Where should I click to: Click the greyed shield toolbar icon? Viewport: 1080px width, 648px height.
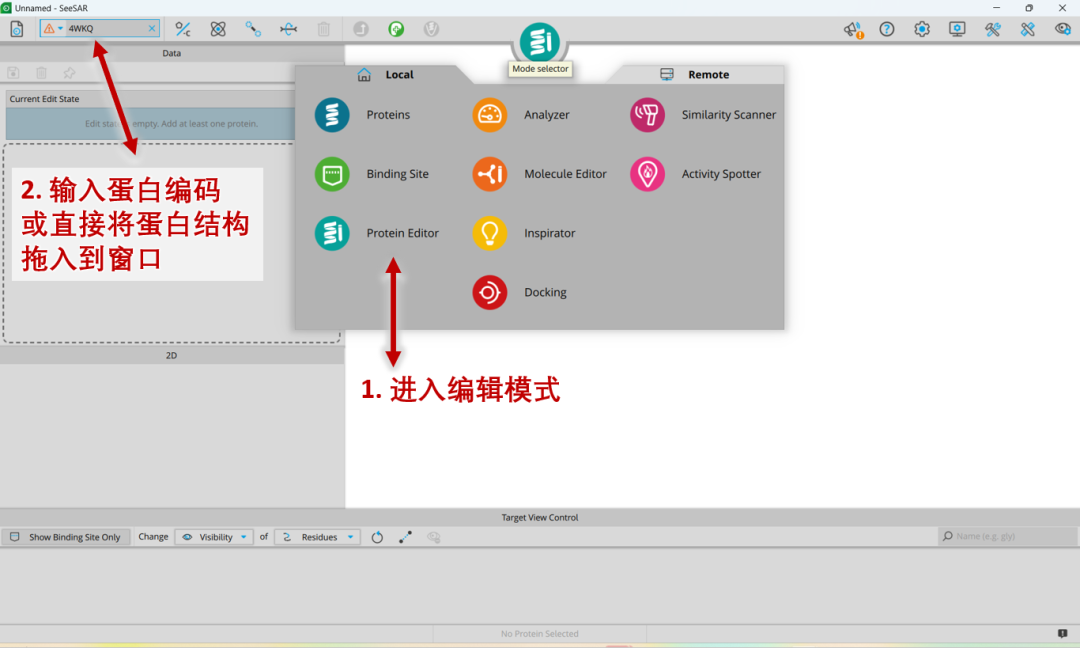431,29
